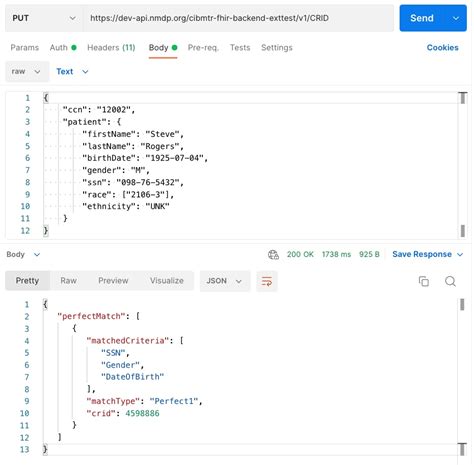Open the Headers (11) tab
The width and height of the screenshot is (474, 465).
[x=111, y=48]
